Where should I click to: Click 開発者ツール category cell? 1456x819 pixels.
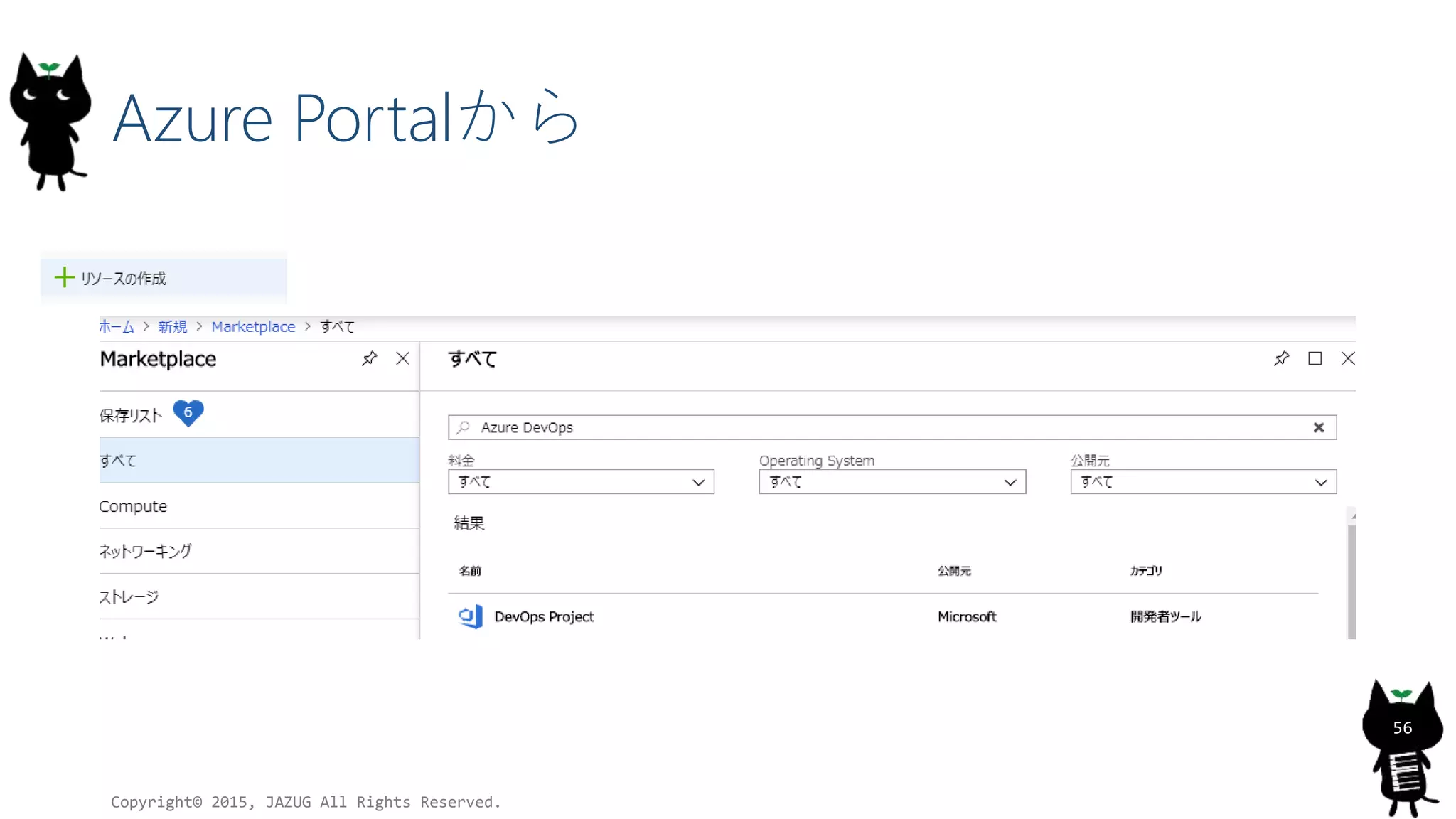pyautogui.click(x=1165, y=616)
